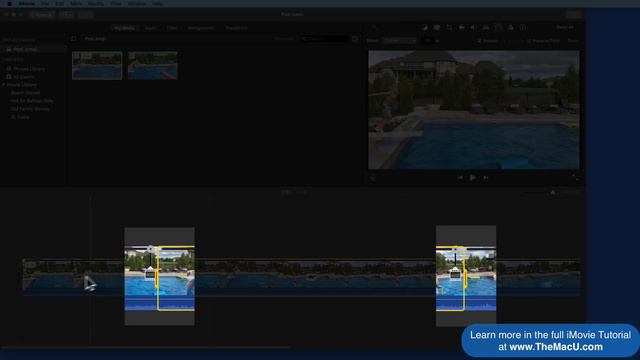Viewport: 640px width, 360px height.
Task: Select Pool Jump project in sidebar
Action: [25, 49]
